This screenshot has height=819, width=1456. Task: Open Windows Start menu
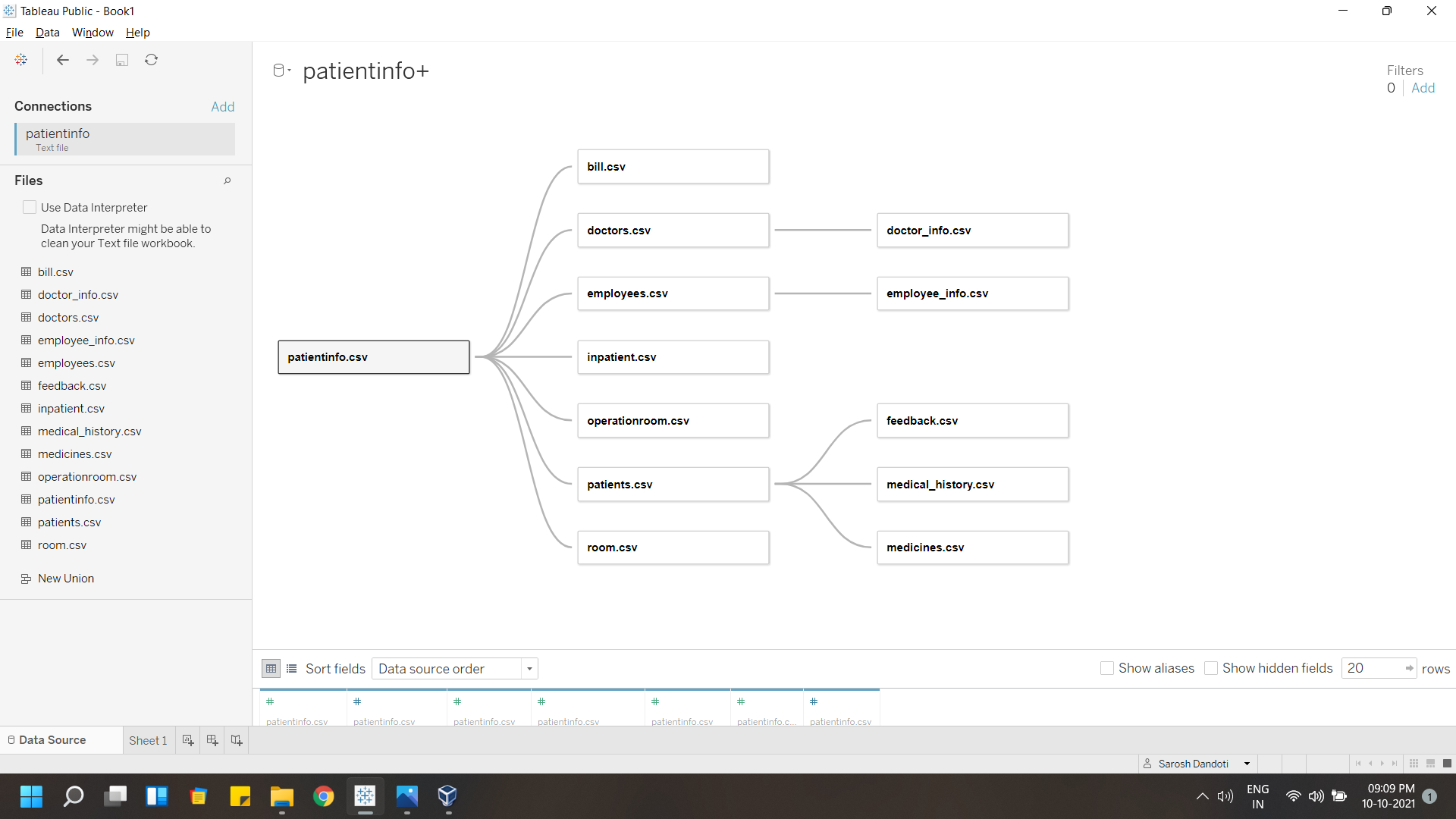pos(31,796)
